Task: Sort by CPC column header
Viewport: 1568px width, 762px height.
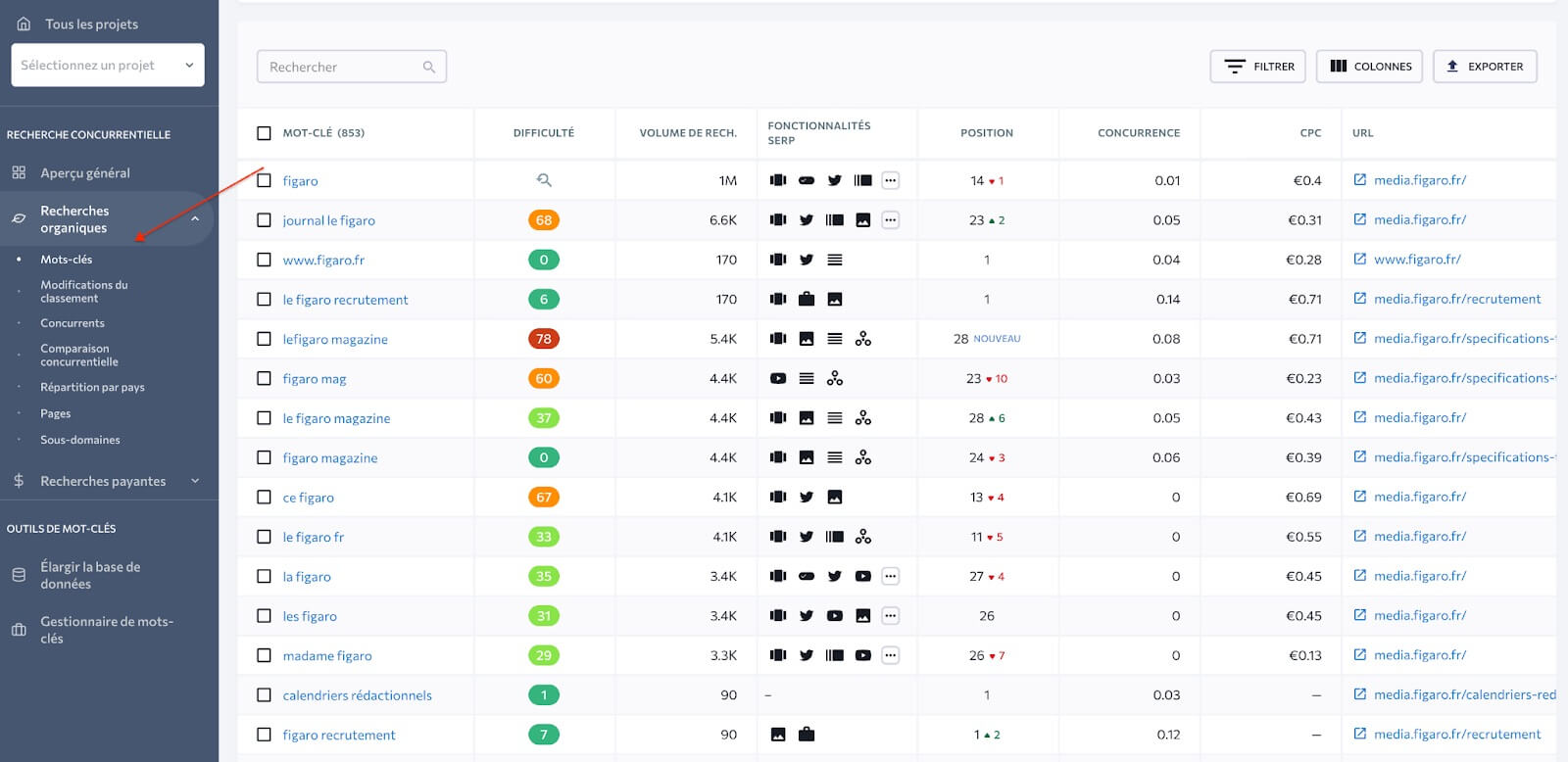Action: coord(1310,133)
